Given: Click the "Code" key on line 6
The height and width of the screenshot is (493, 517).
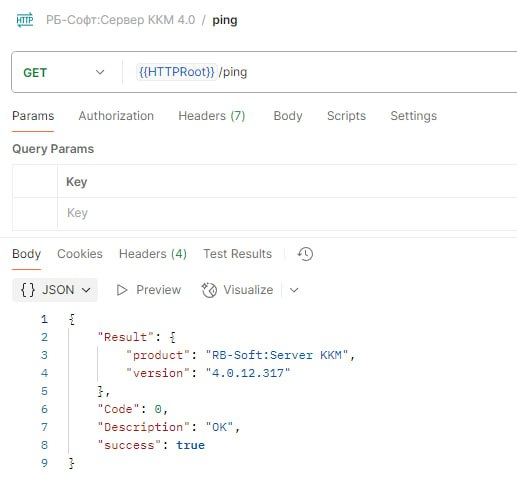Looking at the screenshot, I should point(118,409).
